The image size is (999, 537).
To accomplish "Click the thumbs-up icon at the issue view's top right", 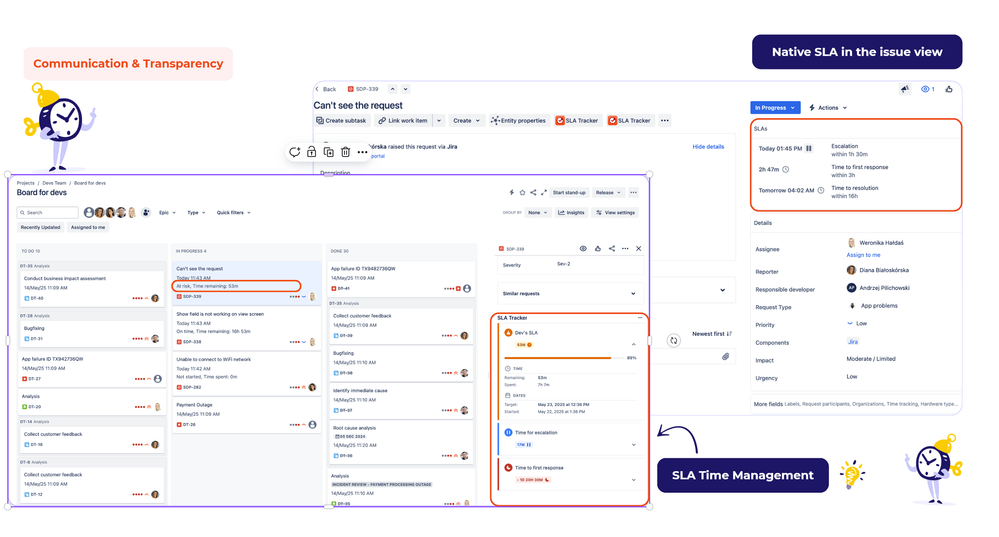I will (x=949, y=89).
